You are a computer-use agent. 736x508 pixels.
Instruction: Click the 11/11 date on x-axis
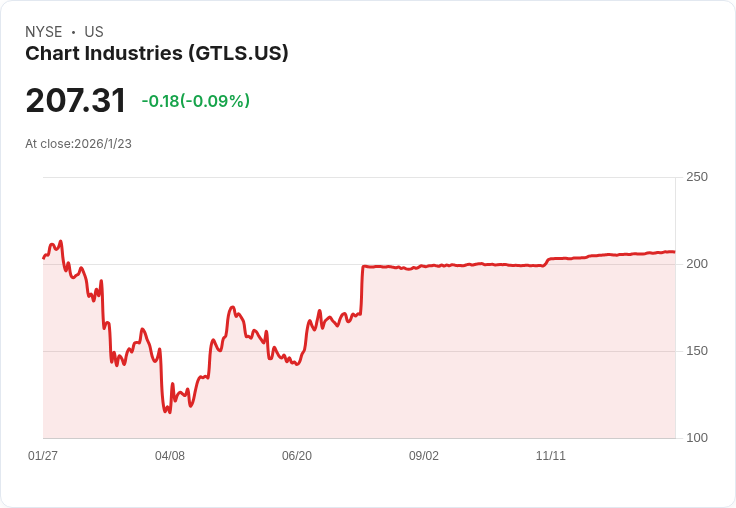(551, 456)
